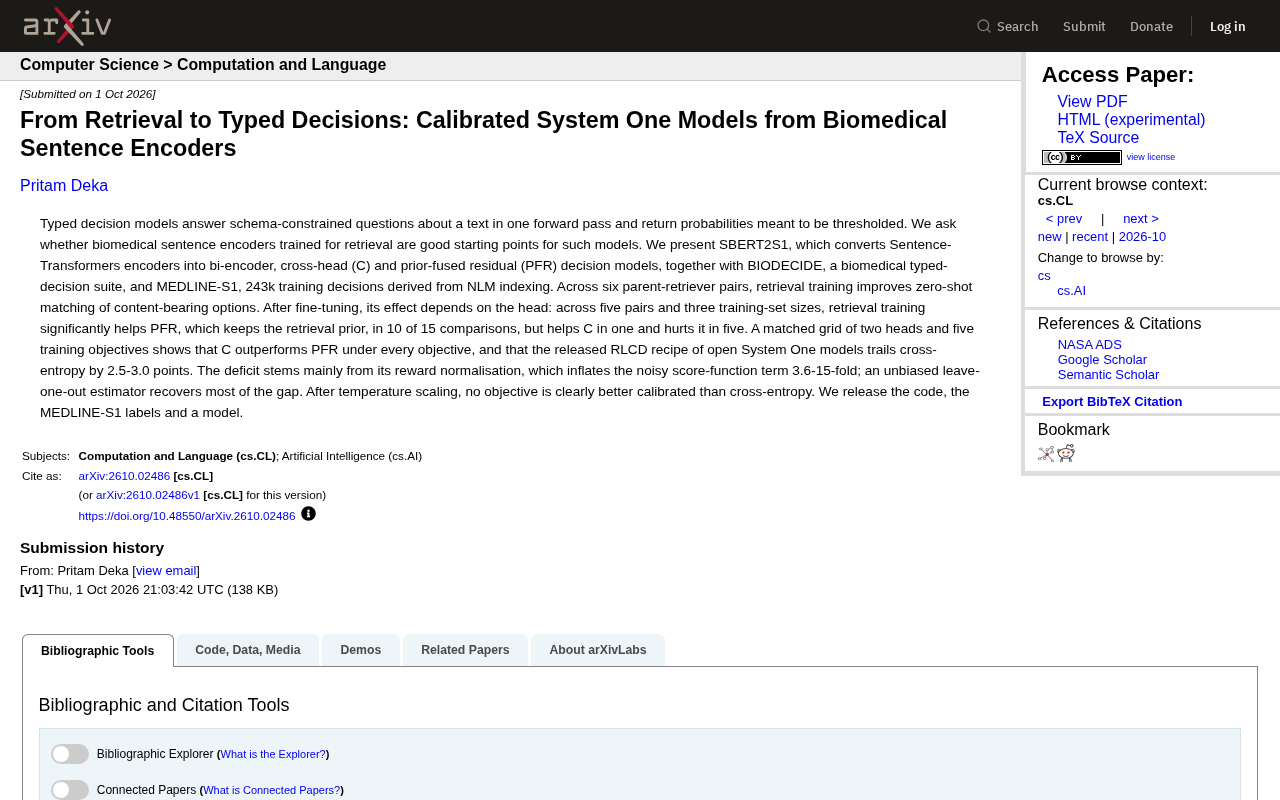Click the Computer Science > Computation and Language heading
Screen dimensions: 1280x800
[x=203, y=65]
